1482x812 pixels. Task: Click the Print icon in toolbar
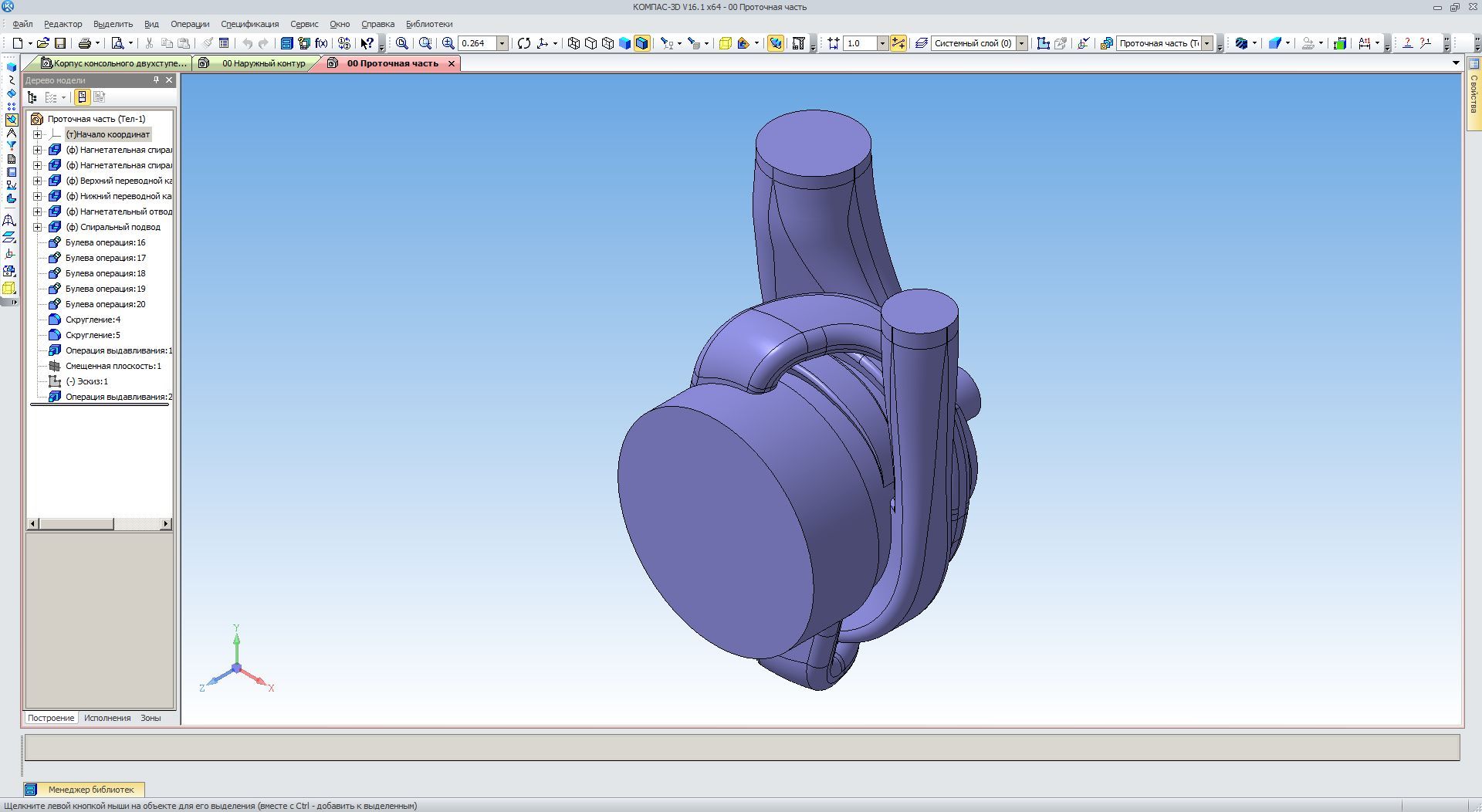[85, 43]
